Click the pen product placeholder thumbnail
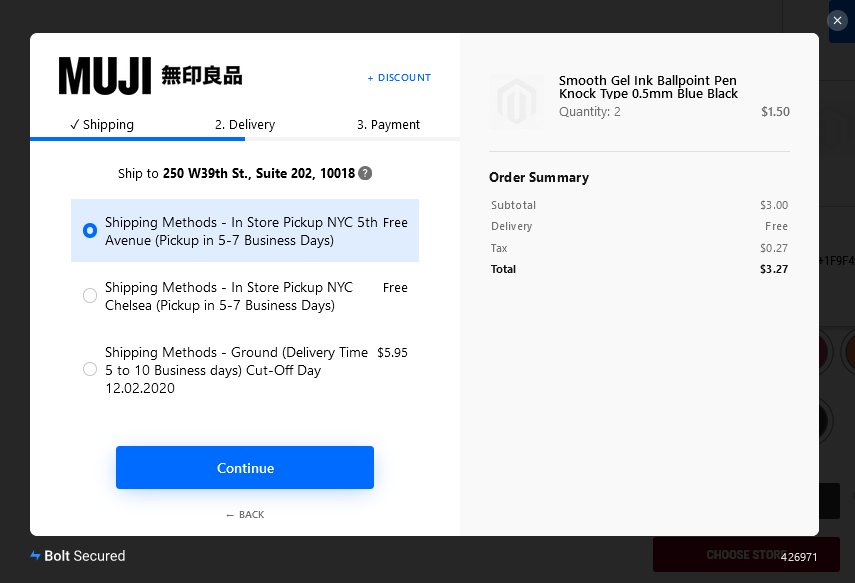This screenshot has height=583, width=855. tap(516, 101)
